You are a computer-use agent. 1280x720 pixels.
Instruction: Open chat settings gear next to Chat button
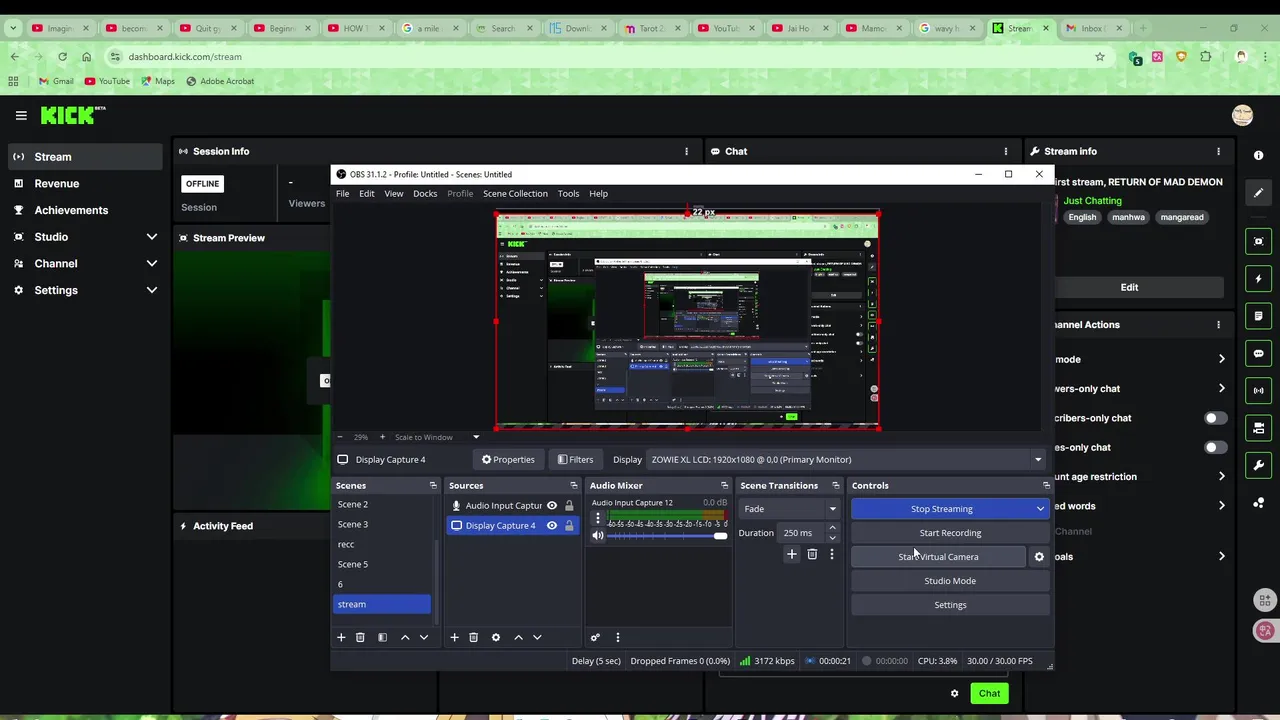tap(954, 693)
